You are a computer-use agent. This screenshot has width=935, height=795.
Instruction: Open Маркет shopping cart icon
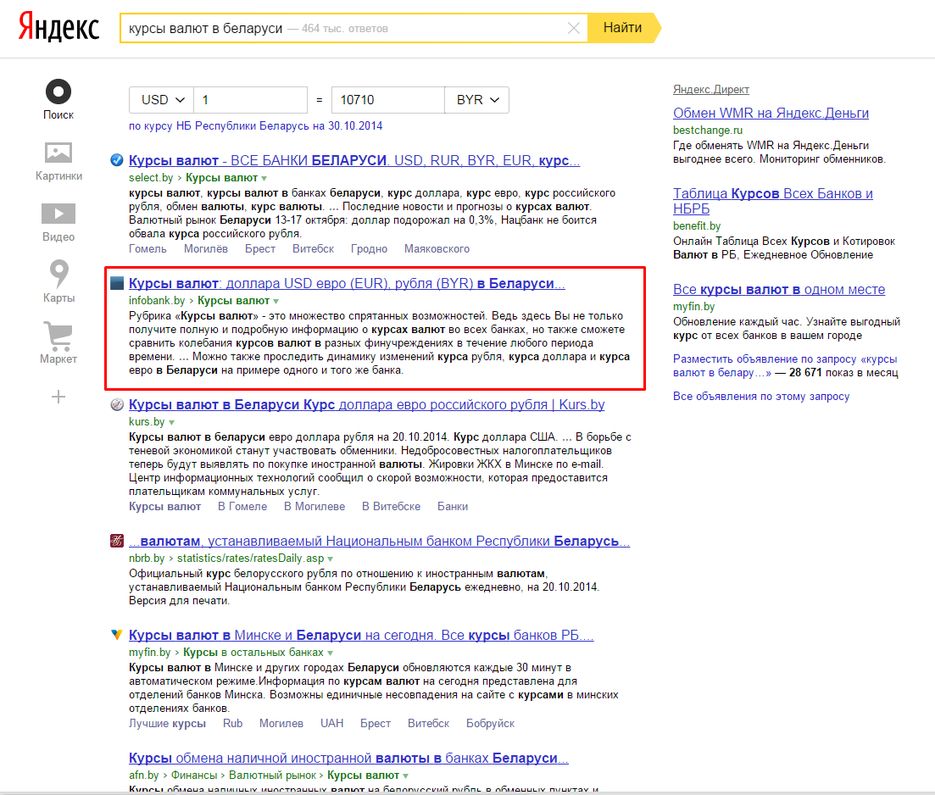click(58, 336)
